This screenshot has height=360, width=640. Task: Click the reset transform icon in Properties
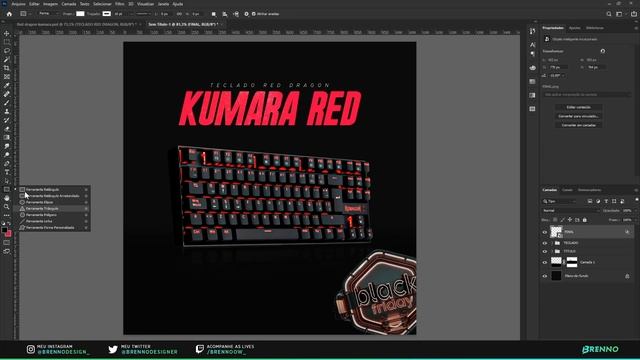(602, 51)
